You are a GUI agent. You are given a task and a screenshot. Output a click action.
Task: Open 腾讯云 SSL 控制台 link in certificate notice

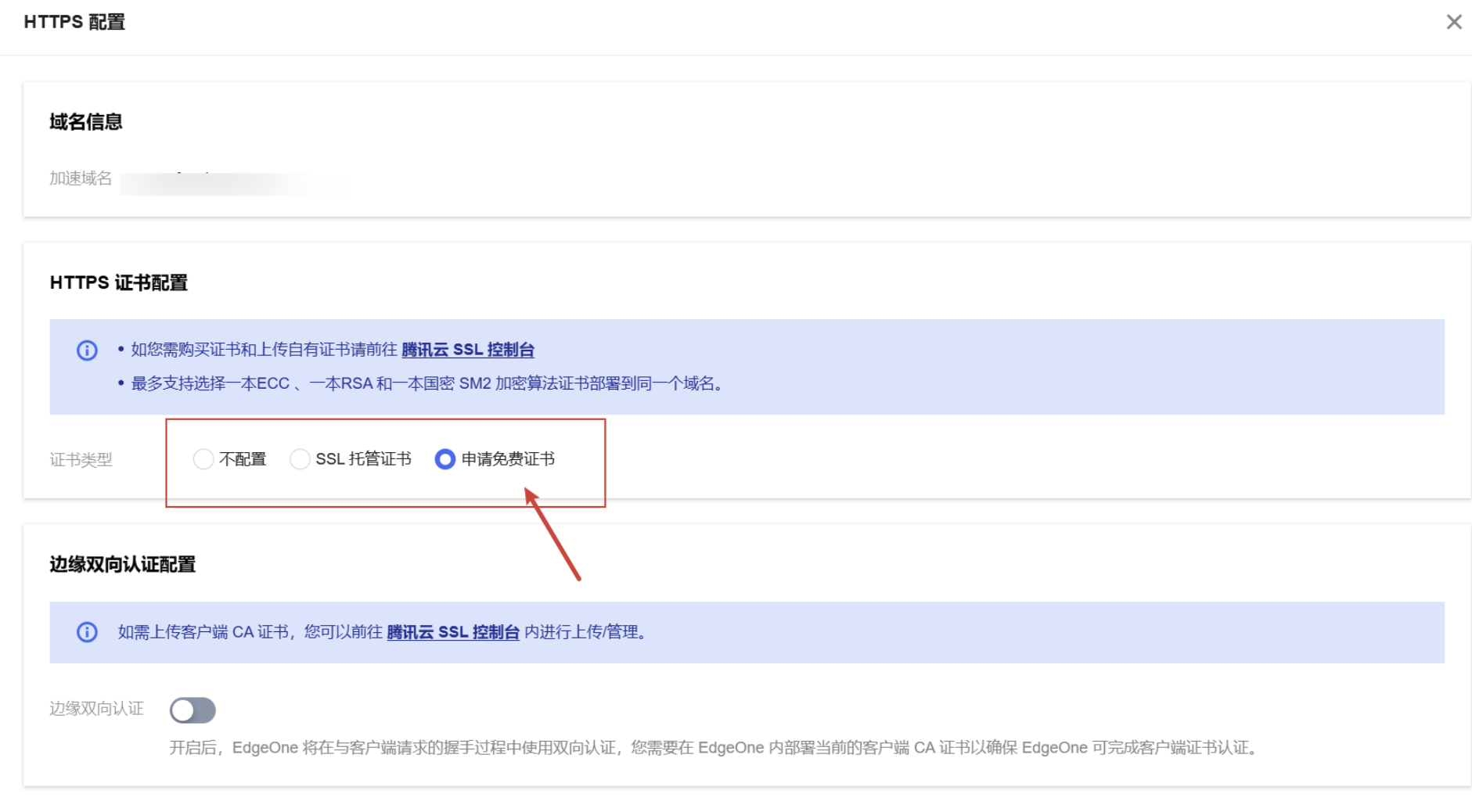(468, 350)
